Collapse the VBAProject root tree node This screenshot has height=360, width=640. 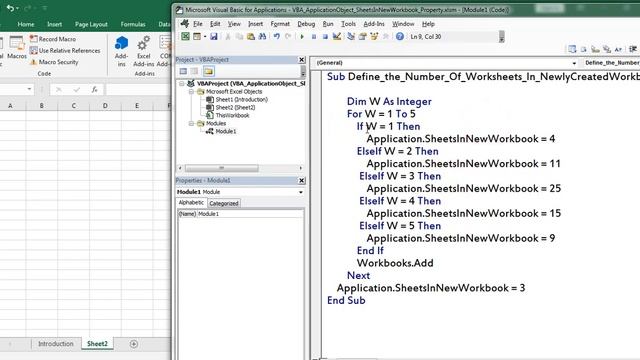(182, 84)
